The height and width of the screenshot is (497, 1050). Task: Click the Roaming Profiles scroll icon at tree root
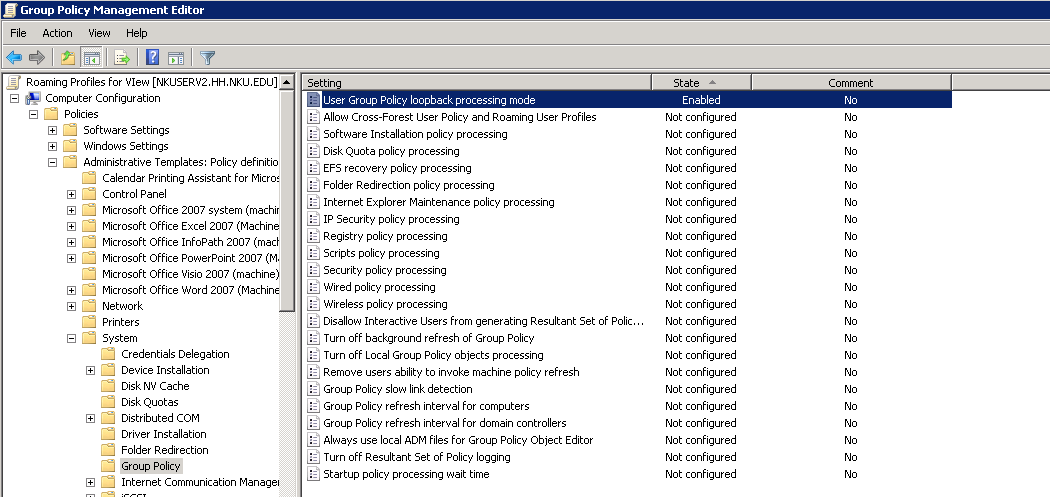point(13,82)
